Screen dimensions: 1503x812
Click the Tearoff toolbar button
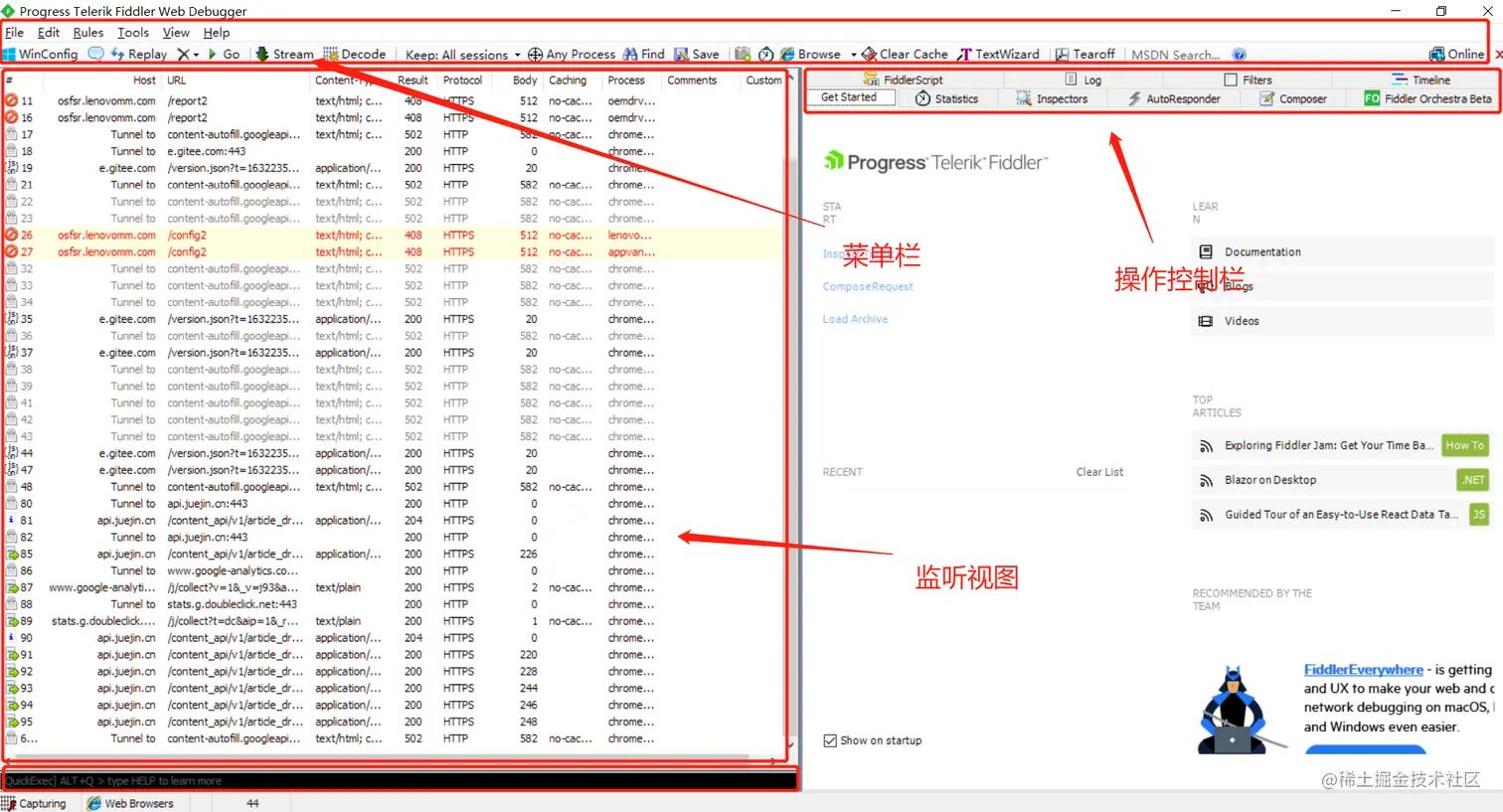[x=1085, y=55]
